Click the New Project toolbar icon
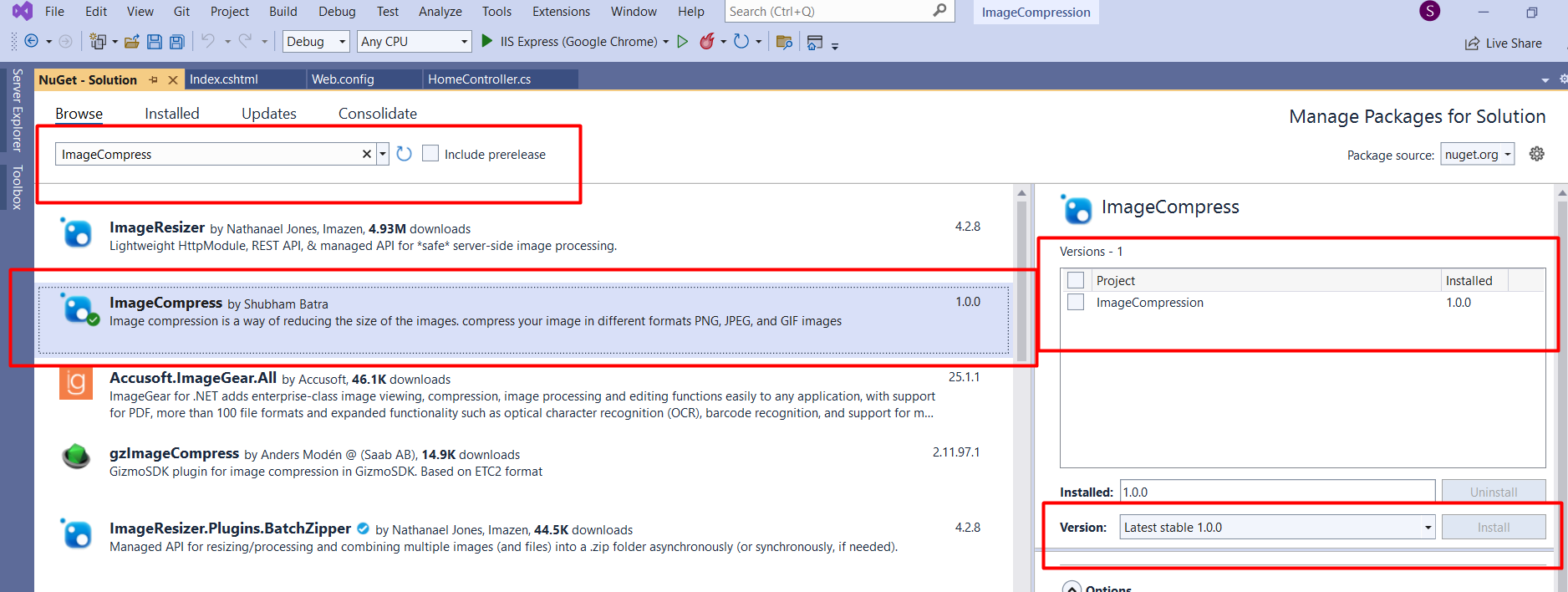Screen dimensions: 1568x592 (99, 41)
